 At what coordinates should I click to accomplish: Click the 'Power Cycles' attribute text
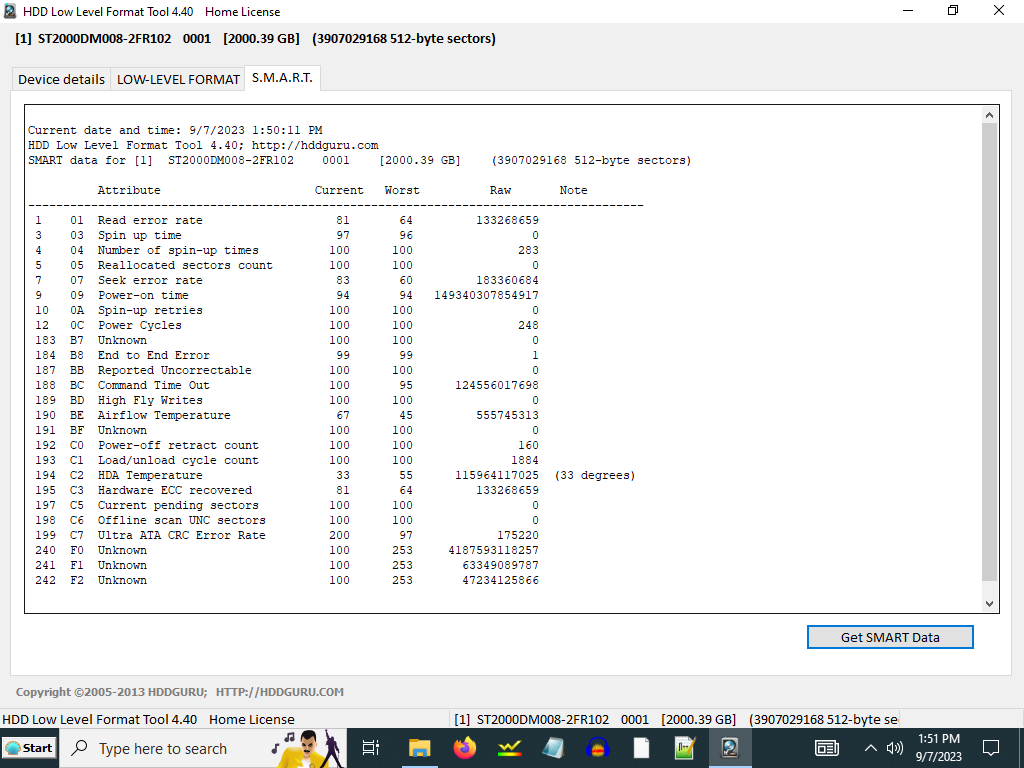point(140,325)
